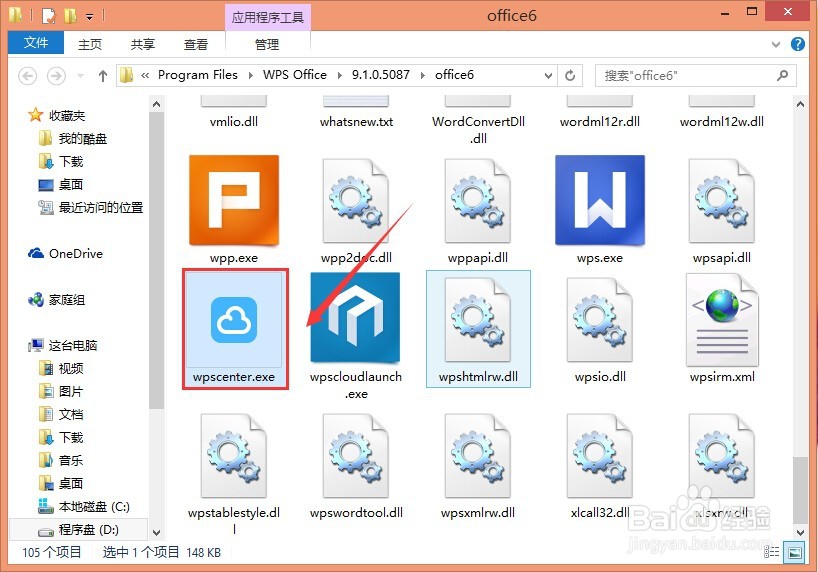Open the 共享 ribbon tab
Screen dimensions: 818x572
tap(142, 44)
